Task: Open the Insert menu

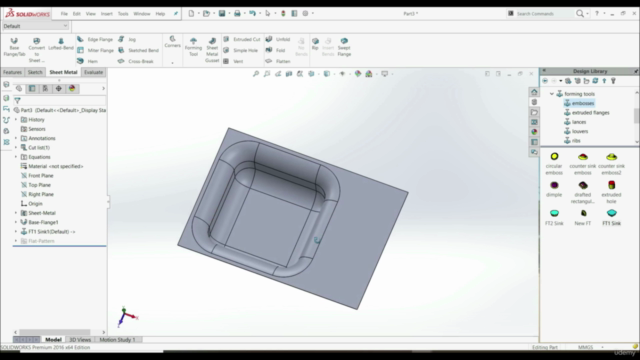Action: (107, 13)
